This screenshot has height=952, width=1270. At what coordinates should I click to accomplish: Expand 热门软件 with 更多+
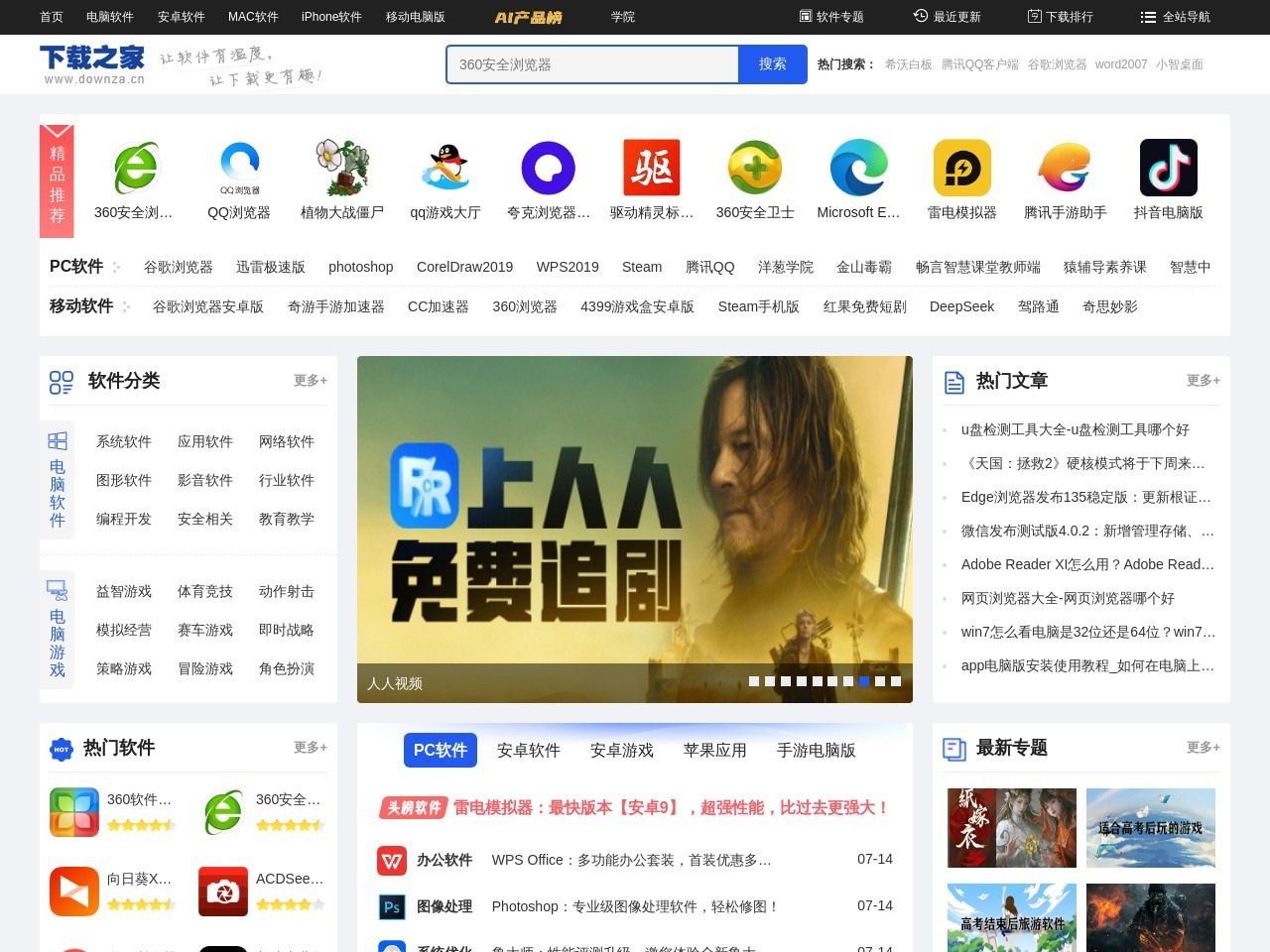click(x=309, y=748)
